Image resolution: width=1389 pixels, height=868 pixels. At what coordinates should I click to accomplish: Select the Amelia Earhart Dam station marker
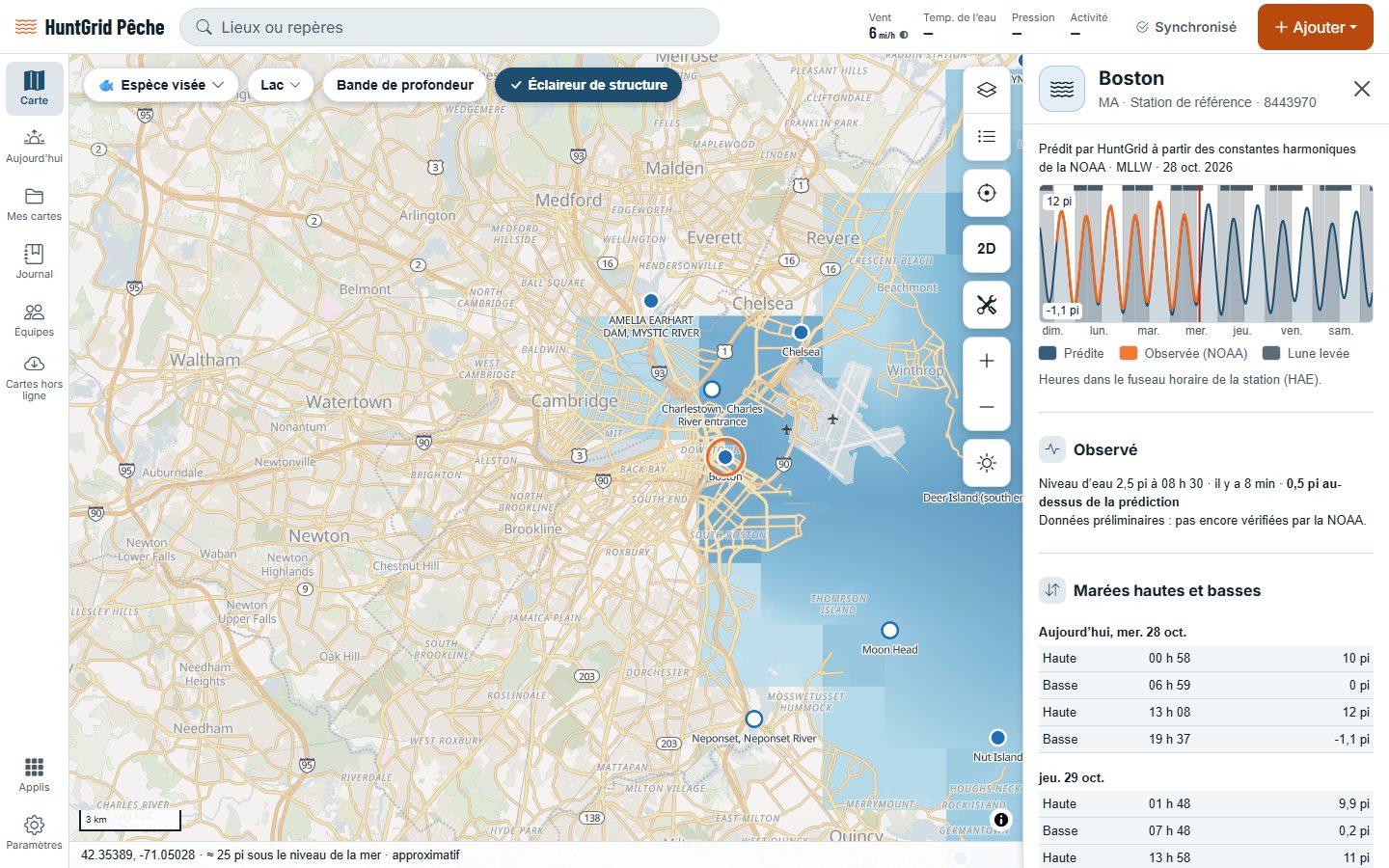[651, 301]
